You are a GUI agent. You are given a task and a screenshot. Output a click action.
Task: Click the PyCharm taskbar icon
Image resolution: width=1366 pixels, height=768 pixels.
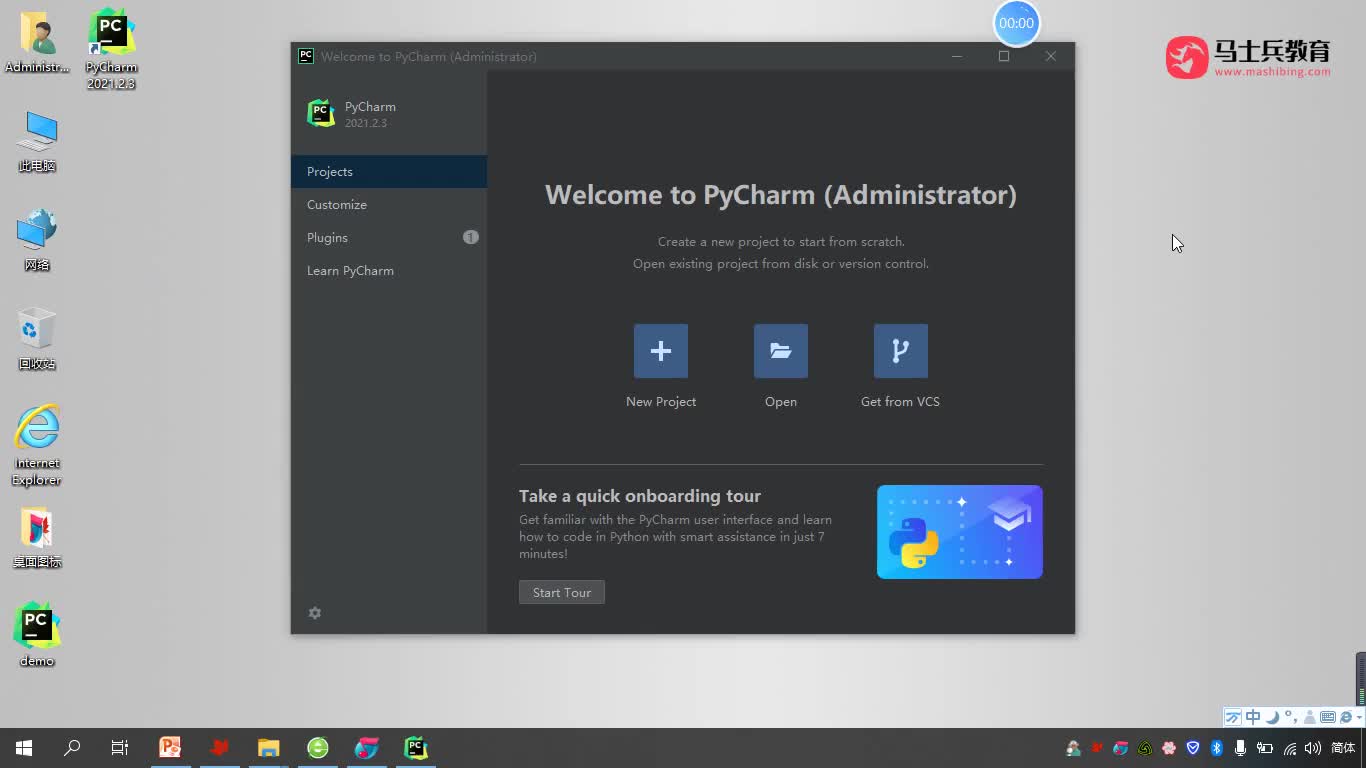pyautogui.click(x=416, y=748)
